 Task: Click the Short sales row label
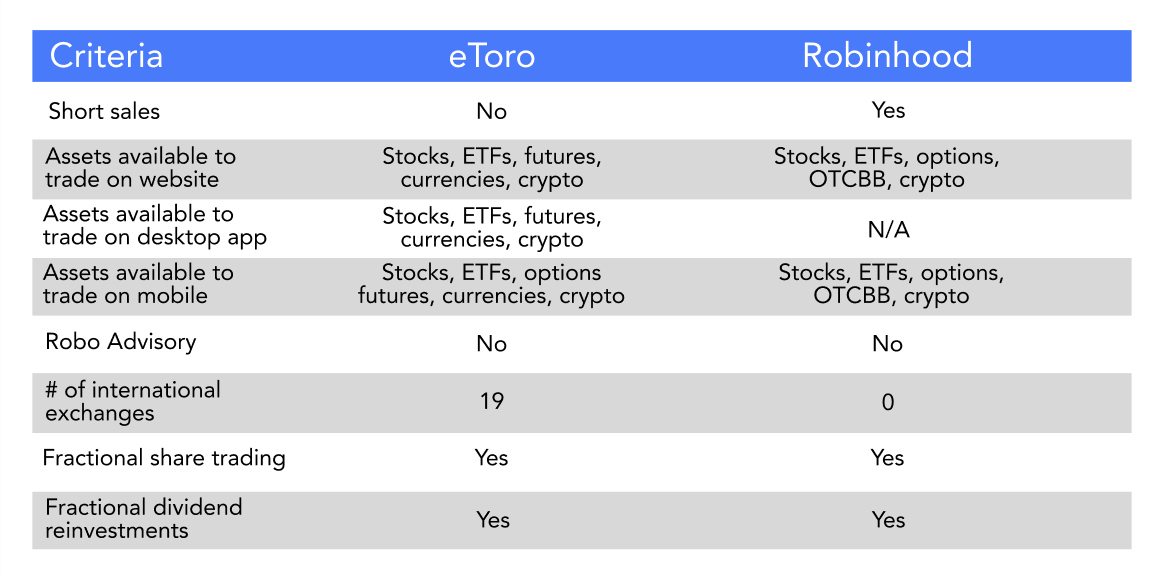pos(104,112)
